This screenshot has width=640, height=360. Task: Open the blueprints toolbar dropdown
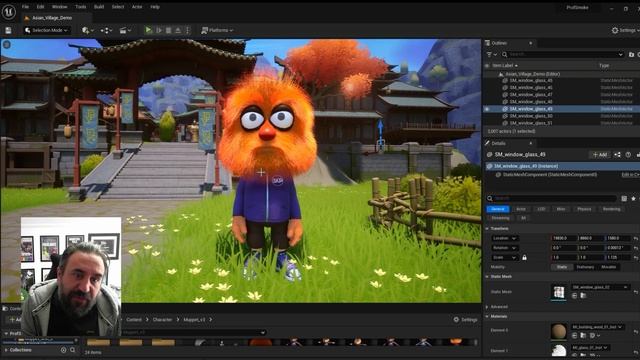(x=107, y=30)
